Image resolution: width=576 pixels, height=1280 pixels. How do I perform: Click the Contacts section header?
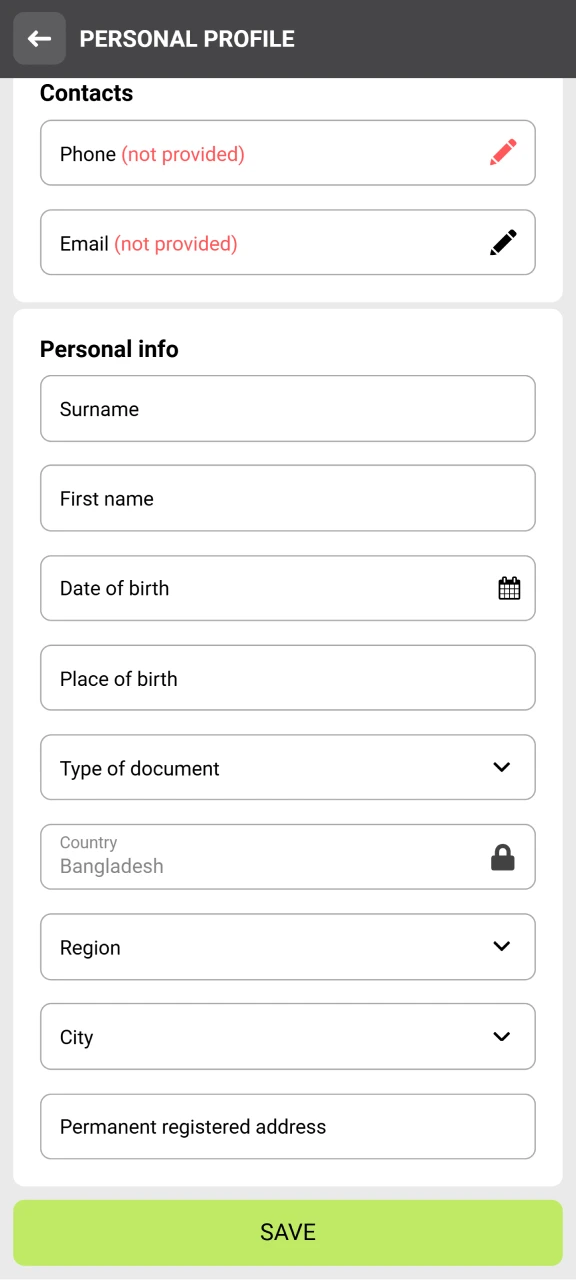(86, 93)
